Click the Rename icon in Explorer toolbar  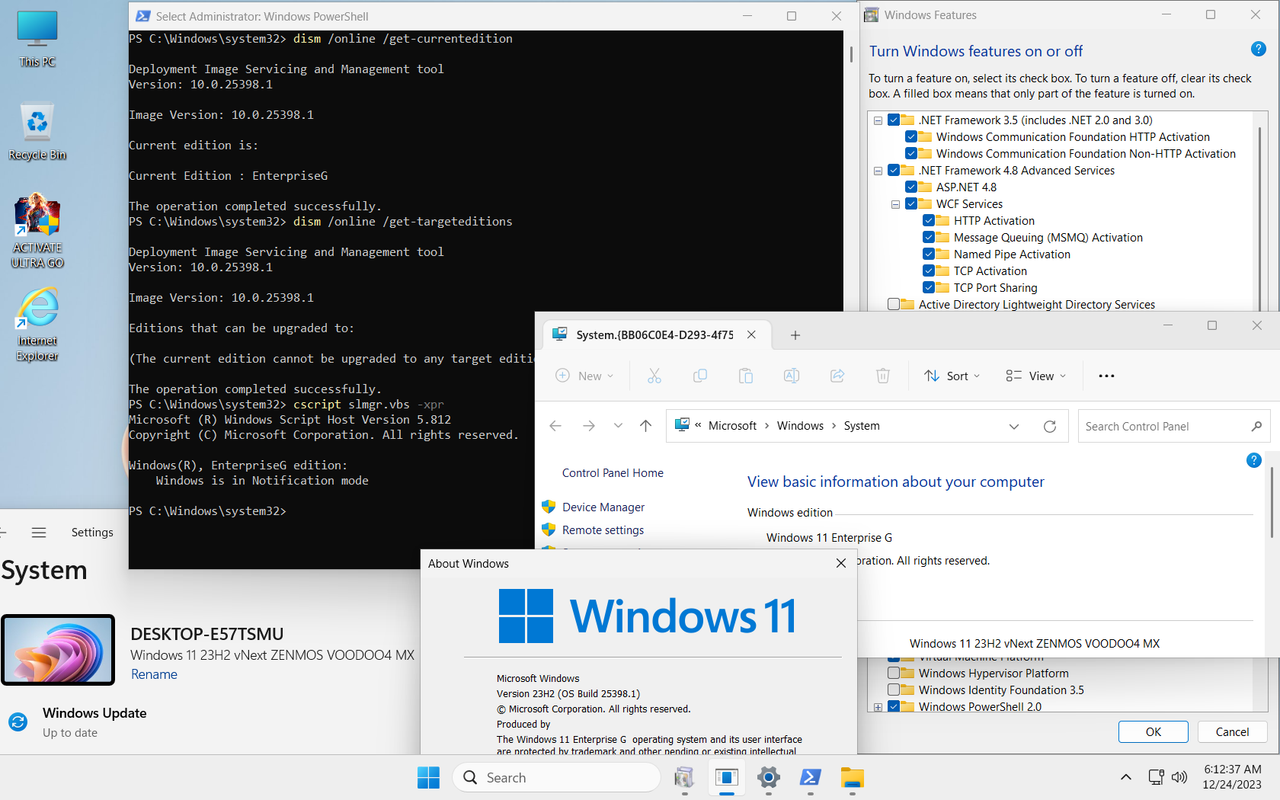791,376
